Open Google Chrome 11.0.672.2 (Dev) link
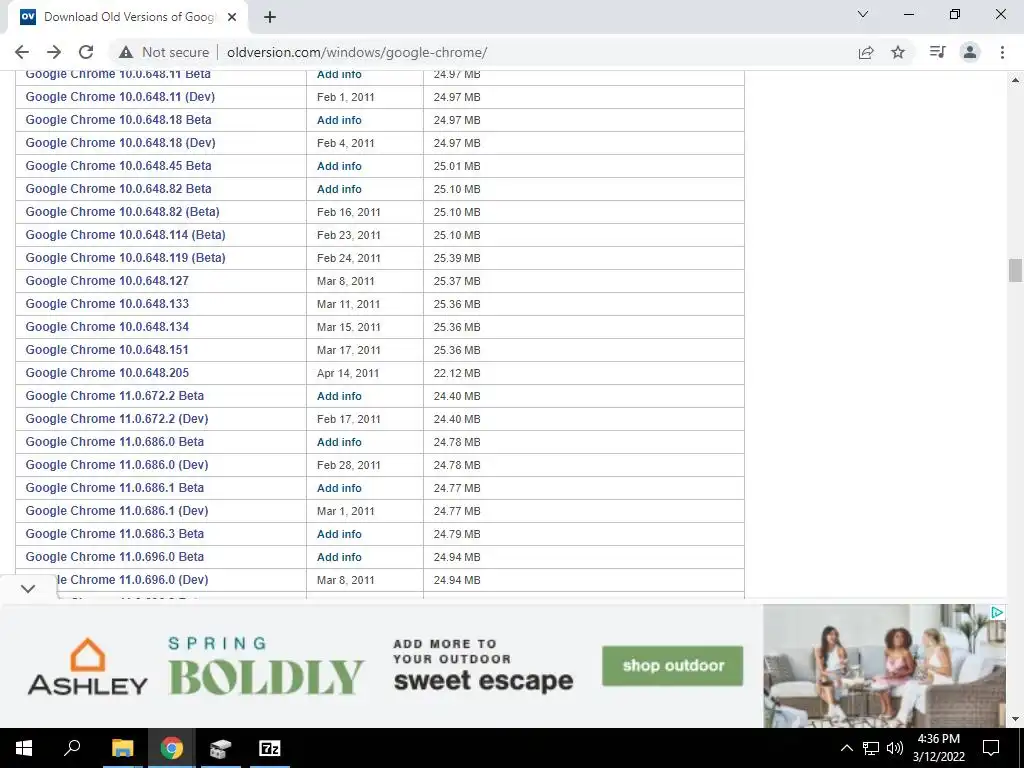1024x768 pixels. point(117,419)
